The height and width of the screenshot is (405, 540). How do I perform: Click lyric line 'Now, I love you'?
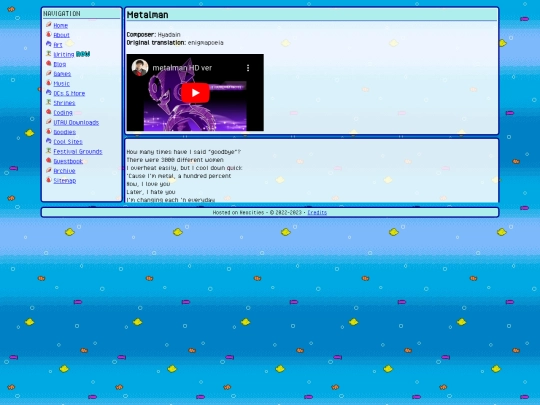pyautogui.click(x=148, y=184)
